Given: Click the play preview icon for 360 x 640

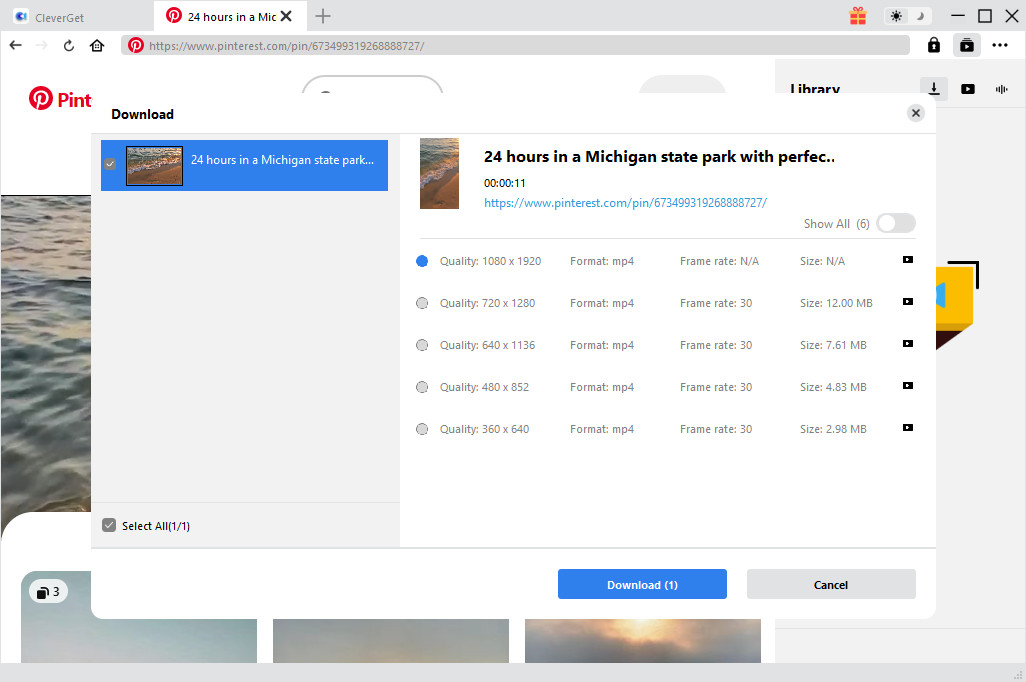Looking at the screenshot, I should pyautogui.click(x=907, y=427).
